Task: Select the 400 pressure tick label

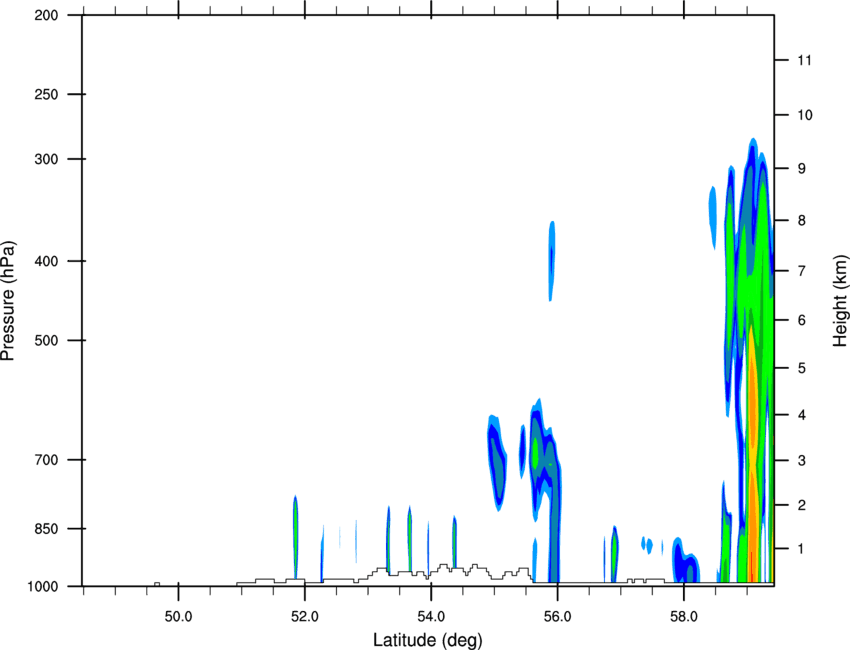Action: pyautogui.click(x=46, y=261)
